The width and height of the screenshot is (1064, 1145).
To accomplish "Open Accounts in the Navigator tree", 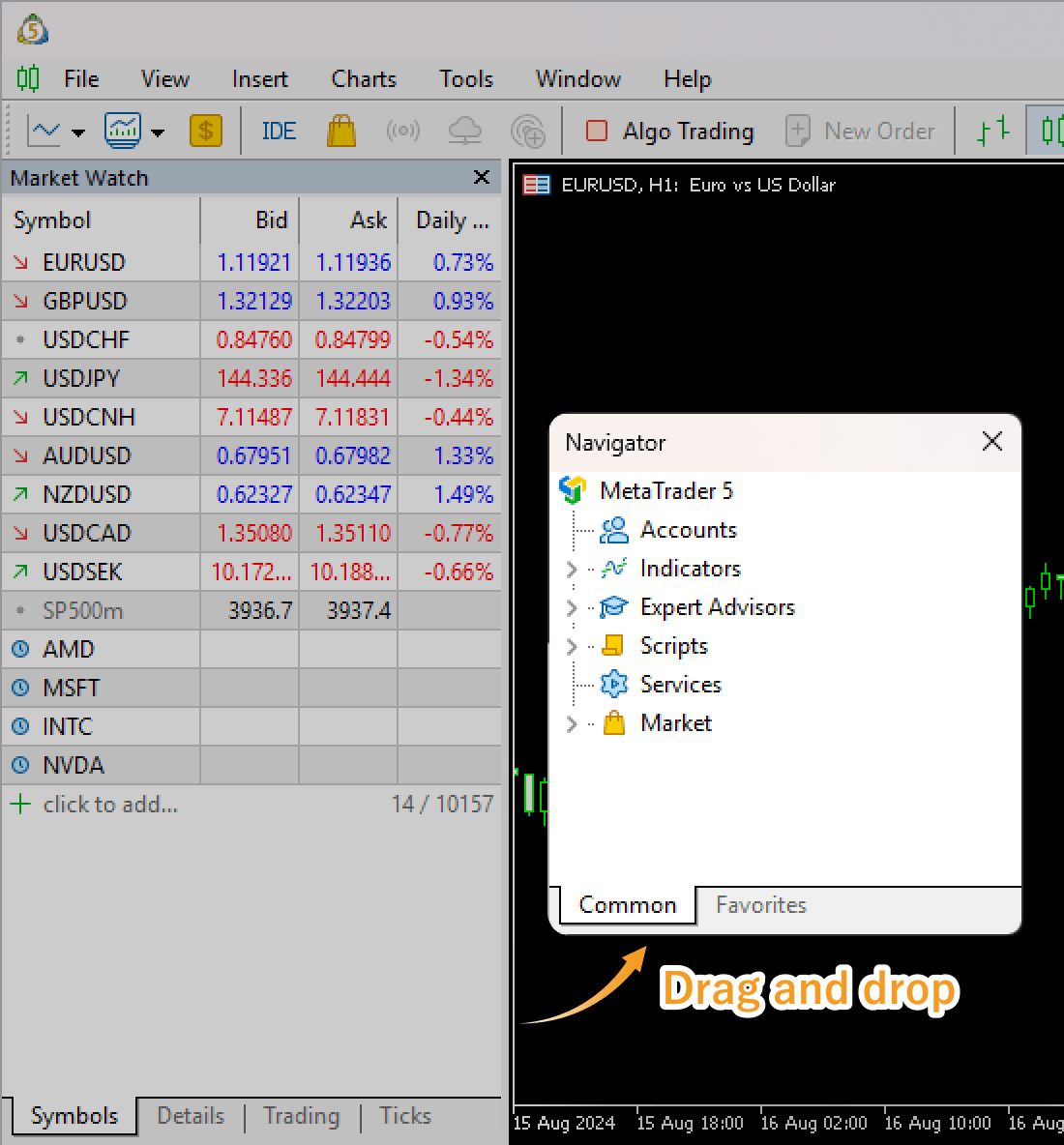I will (688, 530).
